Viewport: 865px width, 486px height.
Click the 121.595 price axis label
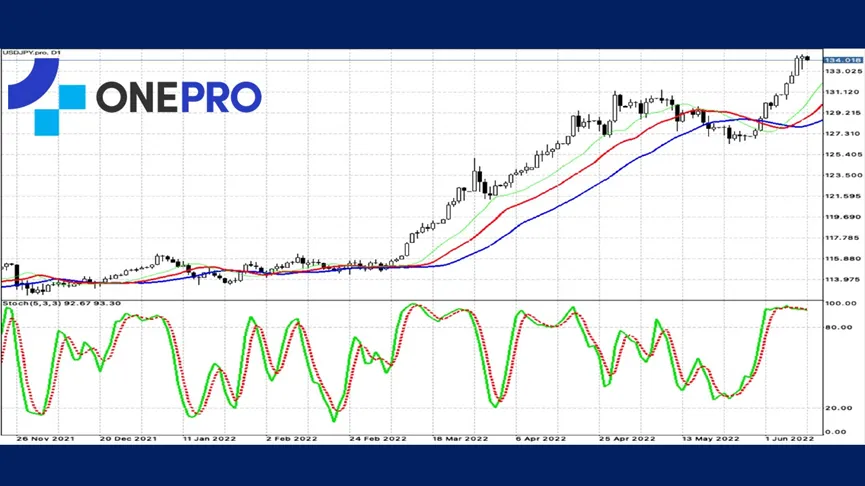(x=843, y=196)
